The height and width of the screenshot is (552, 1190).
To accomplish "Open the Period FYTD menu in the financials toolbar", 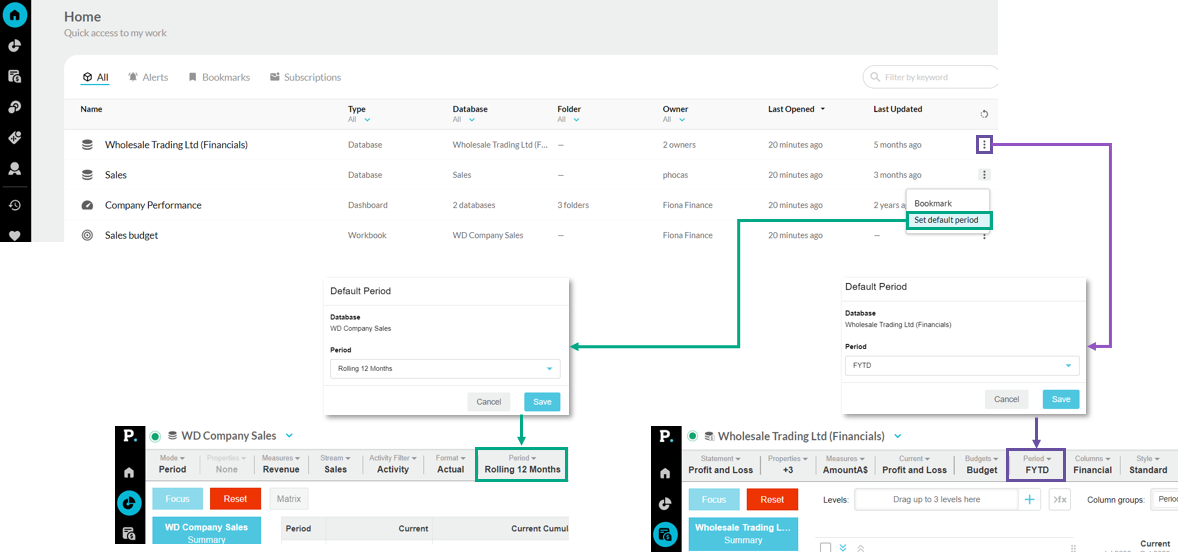I will (1036, 464).
